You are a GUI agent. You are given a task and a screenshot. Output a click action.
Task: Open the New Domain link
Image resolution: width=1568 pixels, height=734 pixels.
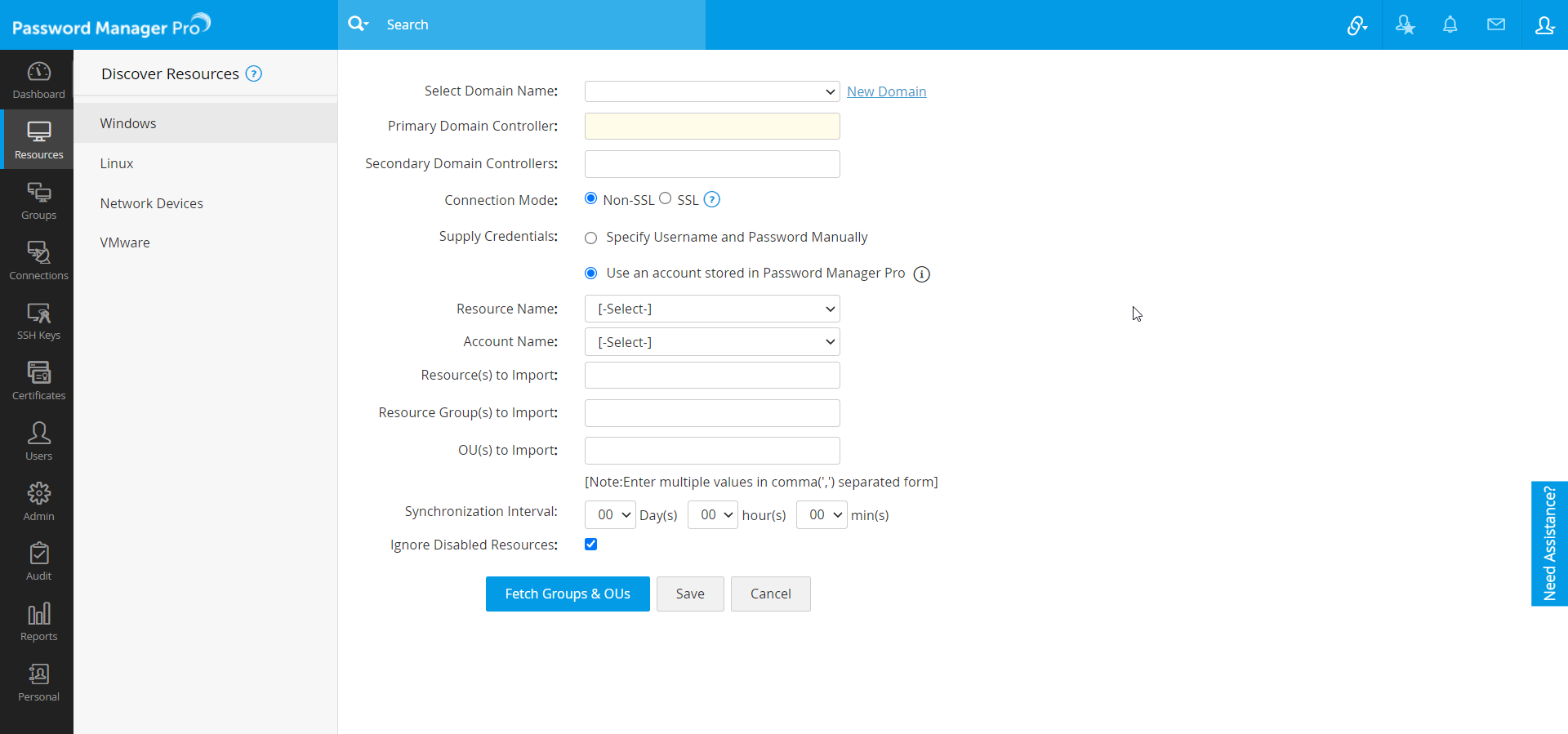(886, 91)
